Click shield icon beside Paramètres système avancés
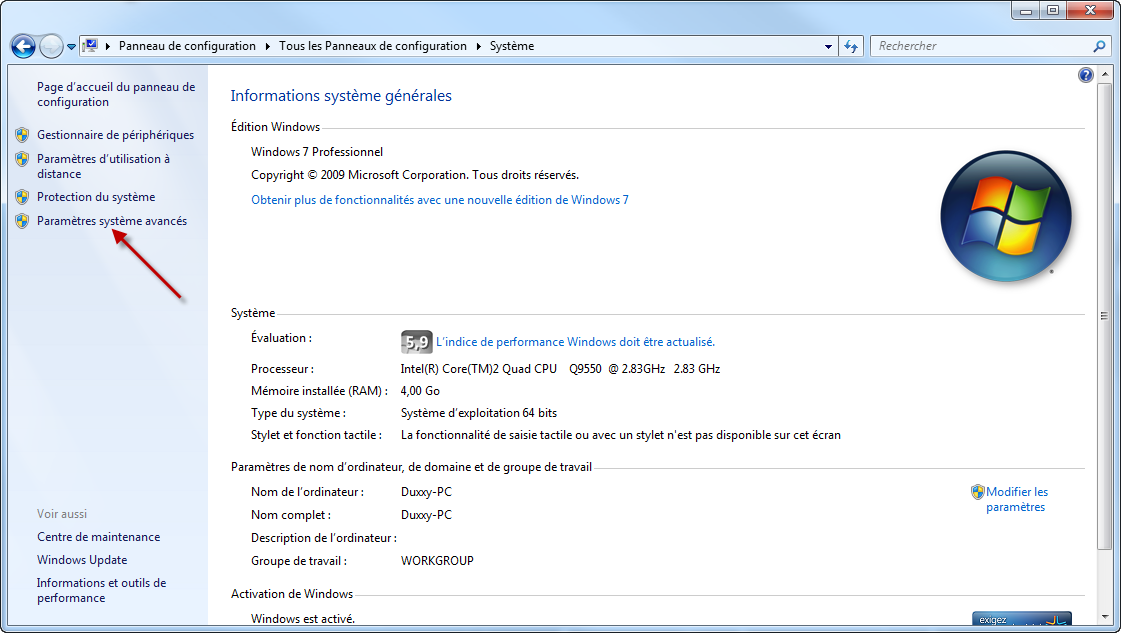 pyautogui.click(x=22, y=221)
